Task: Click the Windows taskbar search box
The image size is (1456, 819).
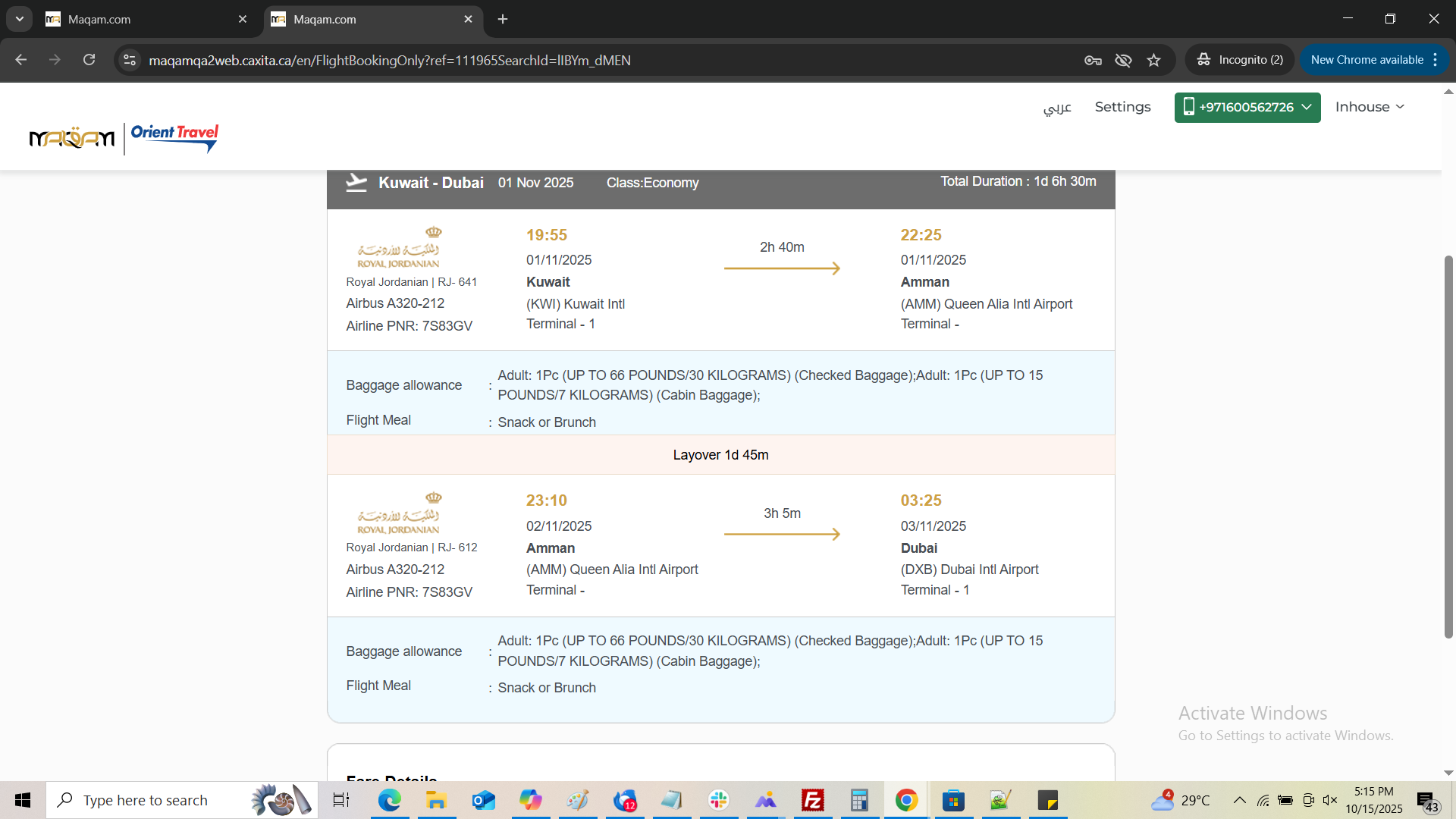Action: tap(146, 800)
